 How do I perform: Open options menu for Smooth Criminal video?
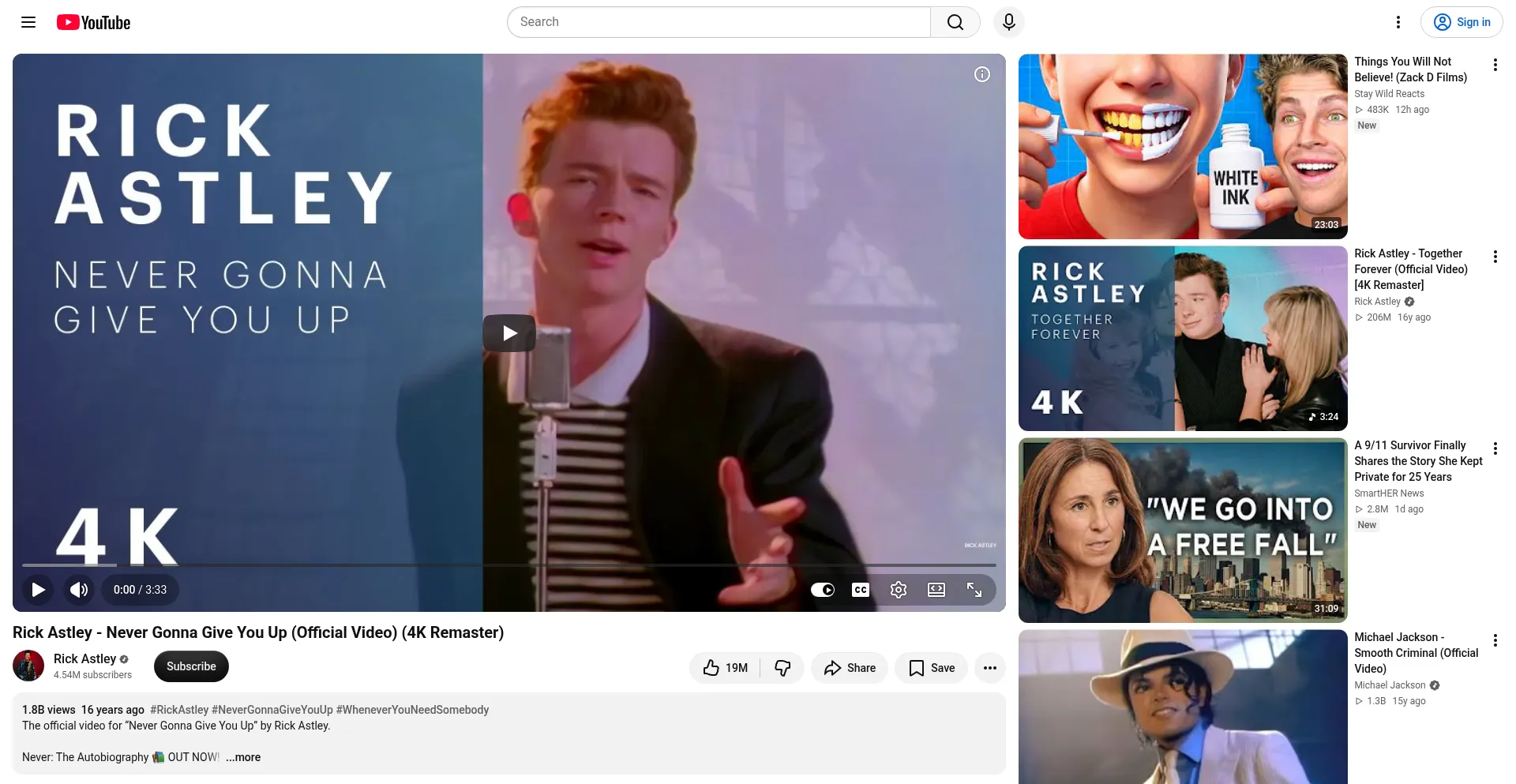(1495, 640)
